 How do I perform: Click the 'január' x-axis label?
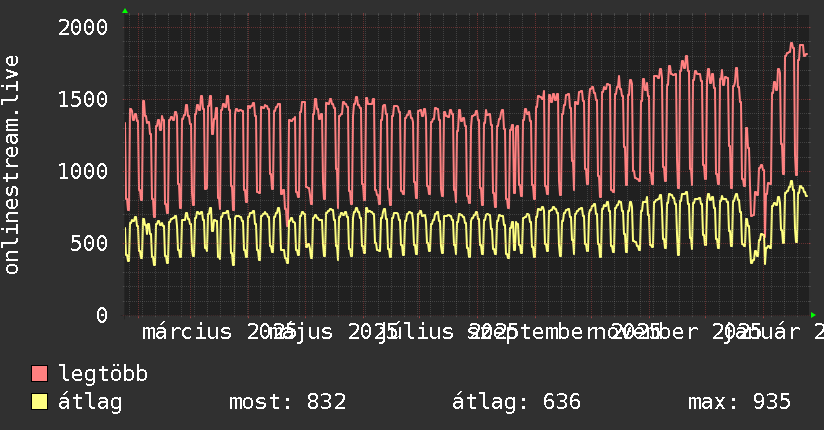765,332
